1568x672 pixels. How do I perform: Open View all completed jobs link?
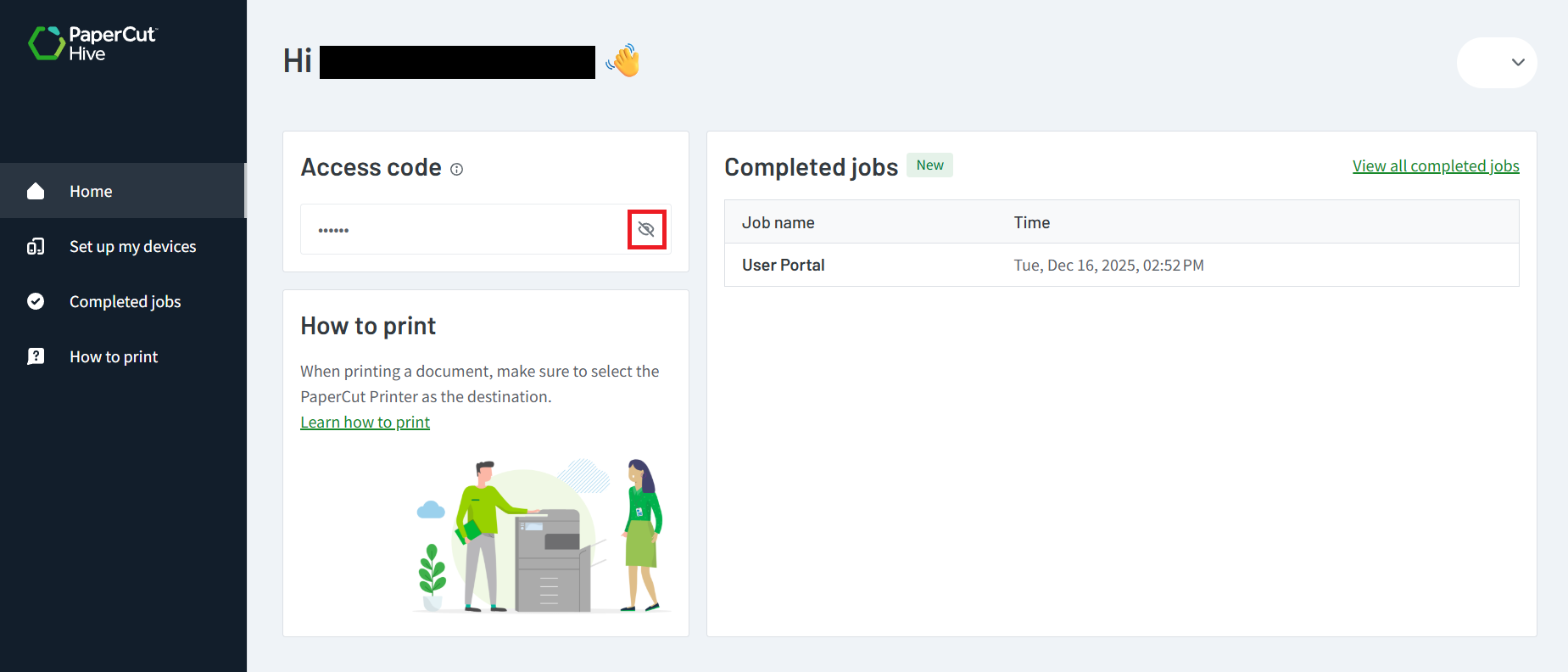point(1435,166)
